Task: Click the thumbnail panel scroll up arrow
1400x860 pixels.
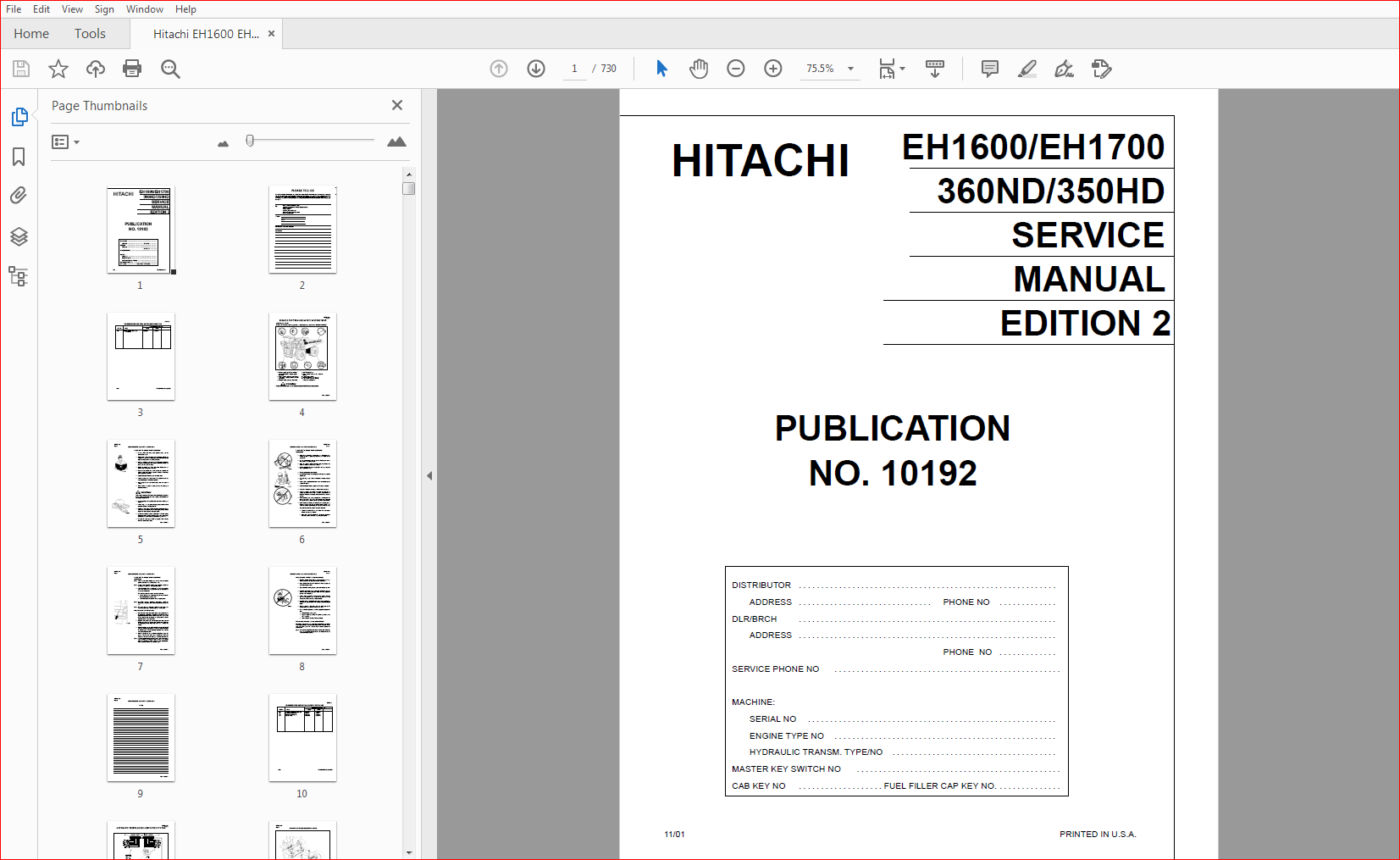Action: click(x=409, y=174)
